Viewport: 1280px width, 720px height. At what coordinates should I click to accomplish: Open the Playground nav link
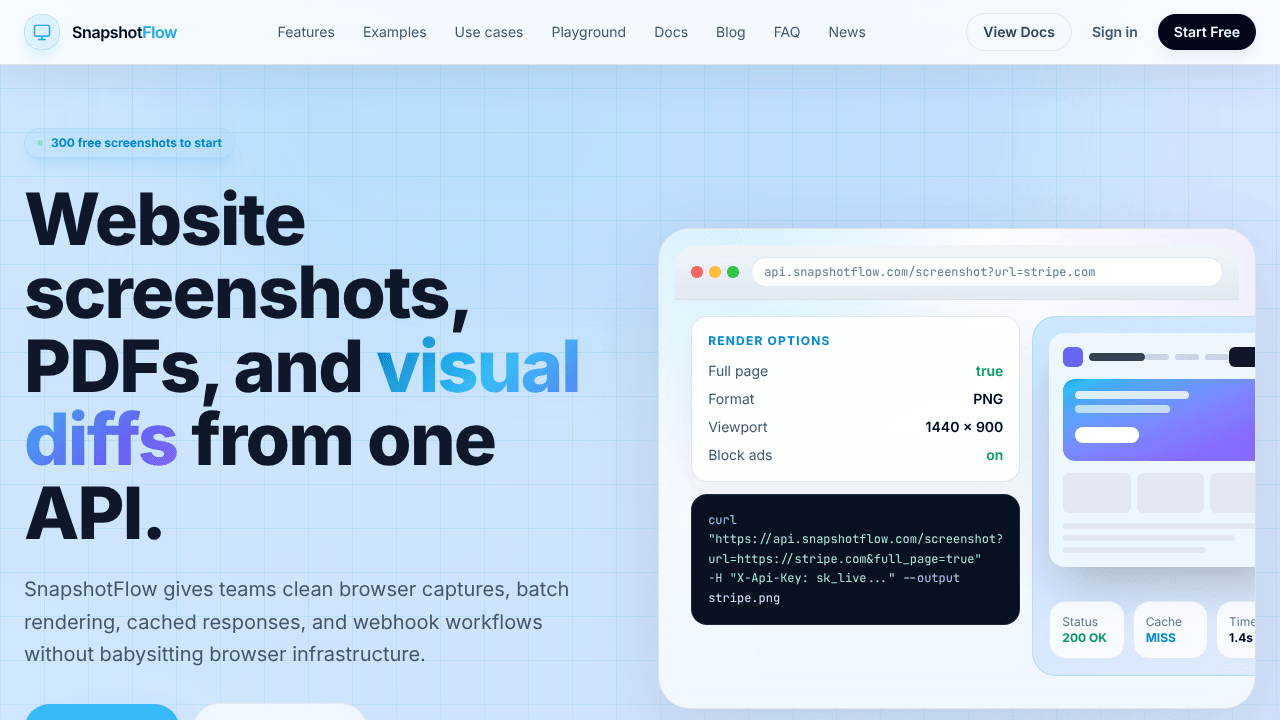[589, 32]
